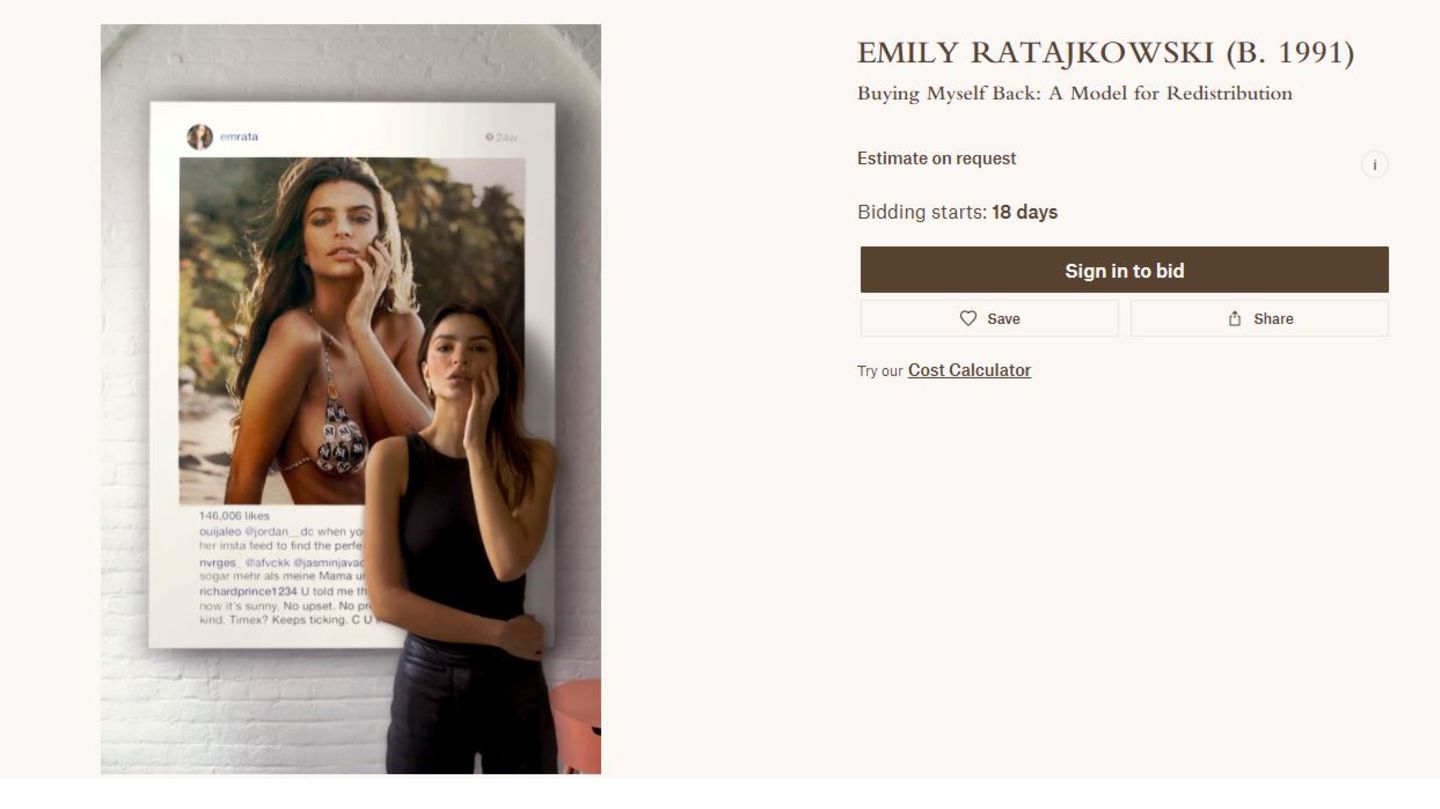Click the Bidding starts 18 days text

[957, 212]
